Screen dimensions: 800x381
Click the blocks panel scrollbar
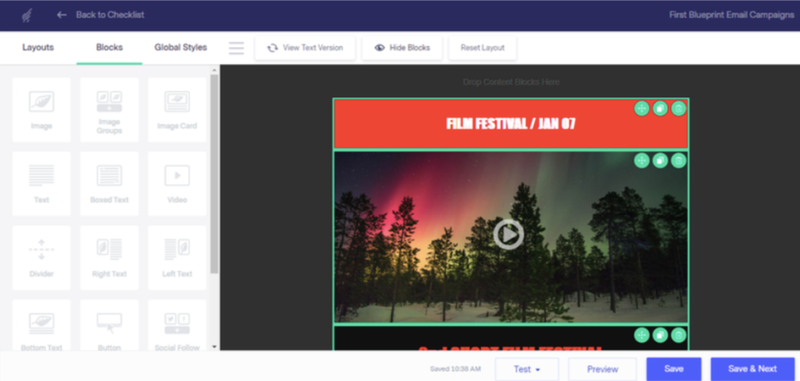click(x=214, y=173)
